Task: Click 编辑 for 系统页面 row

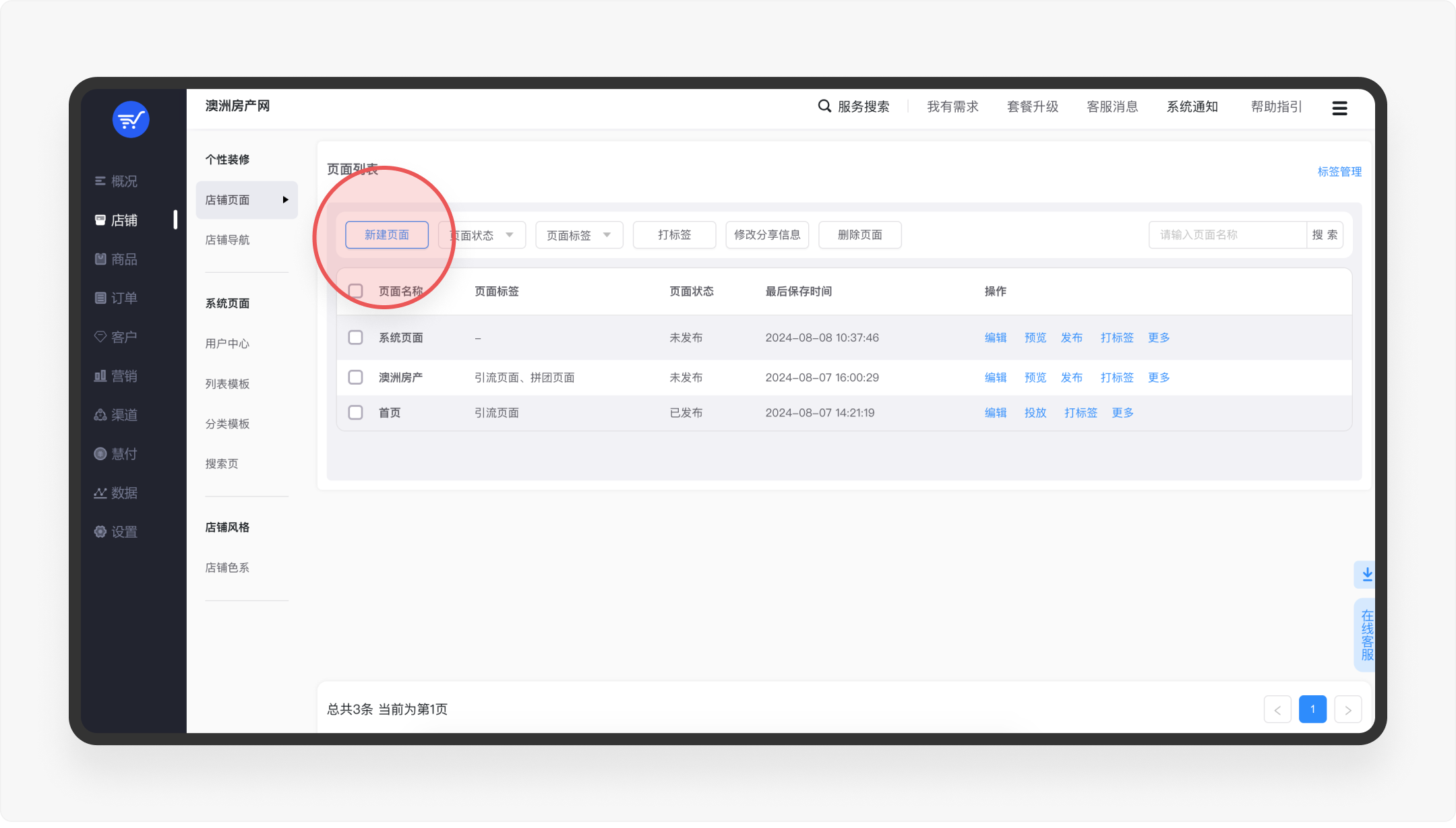Action: [996, 338]
